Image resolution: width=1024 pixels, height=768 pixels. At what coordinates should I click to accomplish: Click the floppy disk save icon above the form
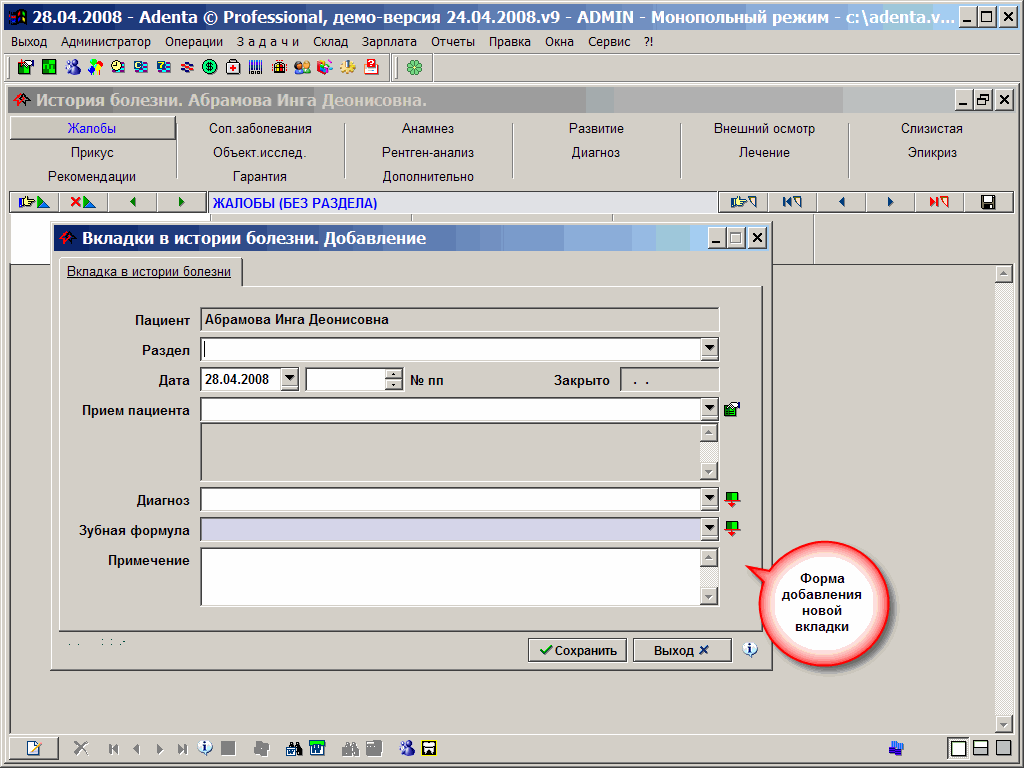988,202
